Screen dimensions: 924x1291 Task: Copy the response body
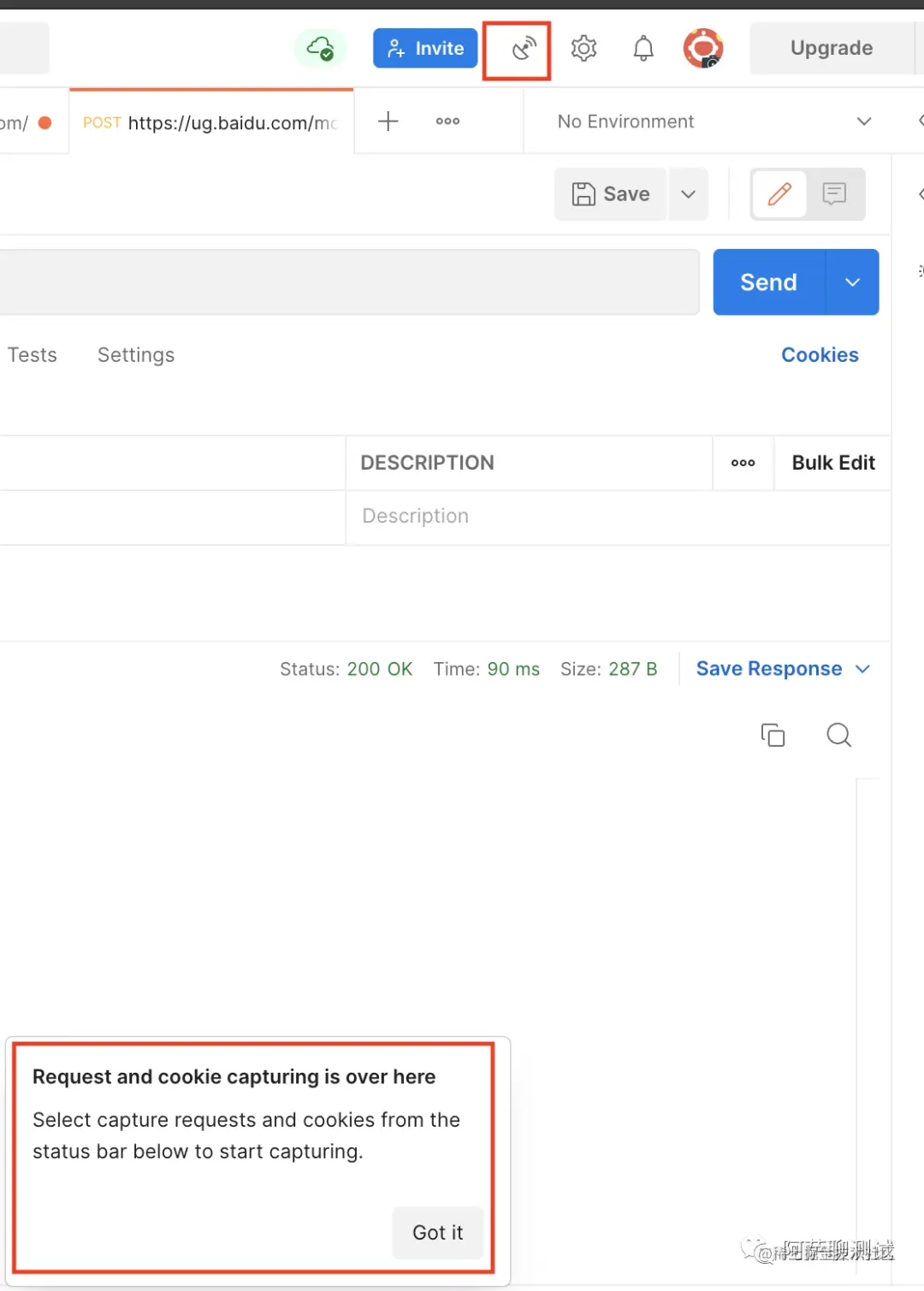[773, 735]
